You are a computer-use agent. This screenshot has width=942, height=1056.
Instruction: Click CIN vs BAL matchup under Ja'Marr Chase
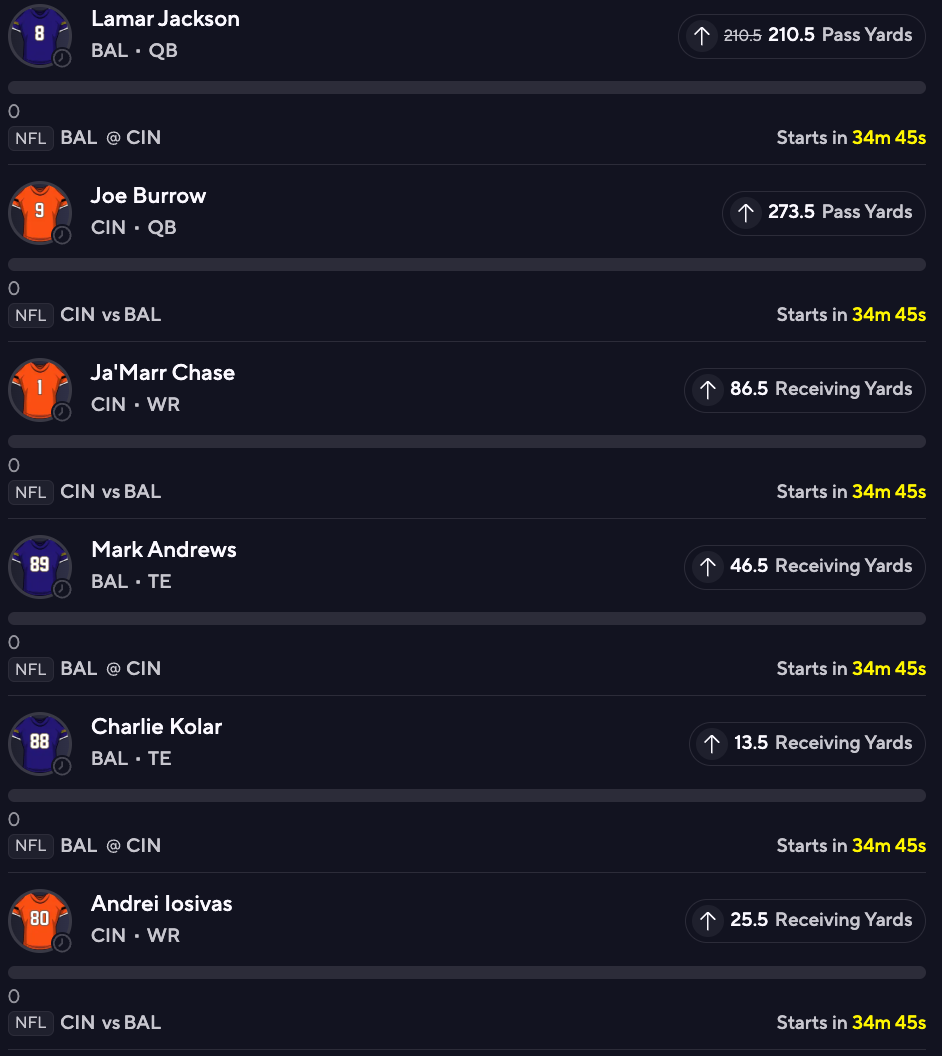[110, 492]
